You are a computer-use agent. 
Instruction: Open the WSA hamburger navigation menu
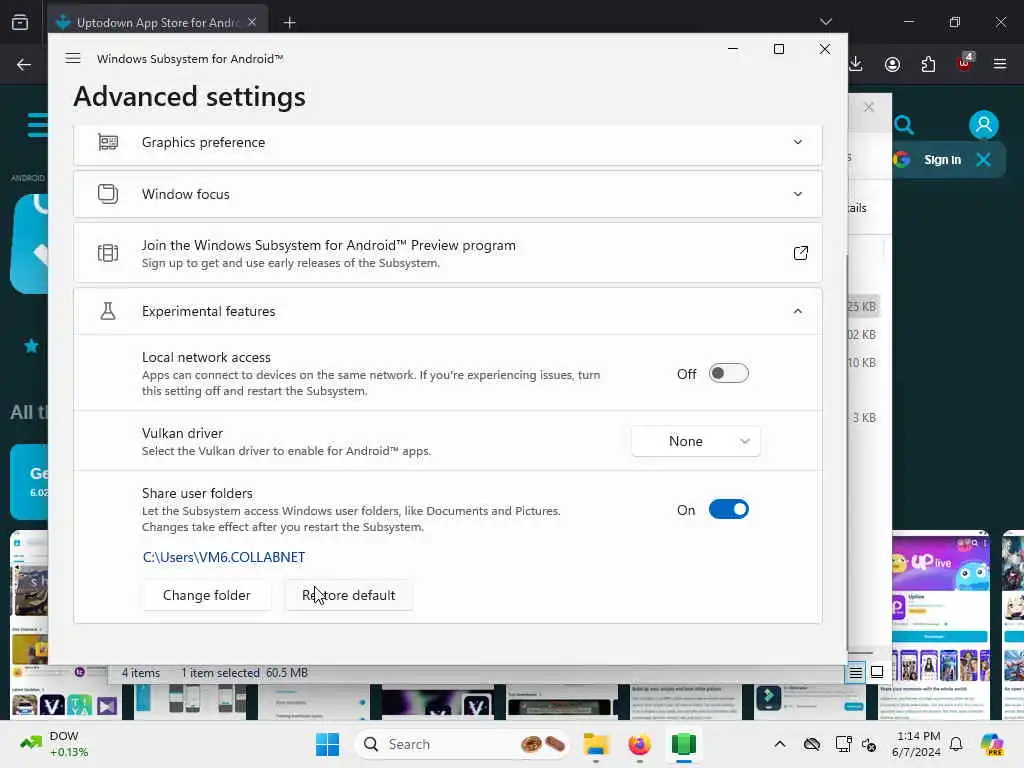73,58
